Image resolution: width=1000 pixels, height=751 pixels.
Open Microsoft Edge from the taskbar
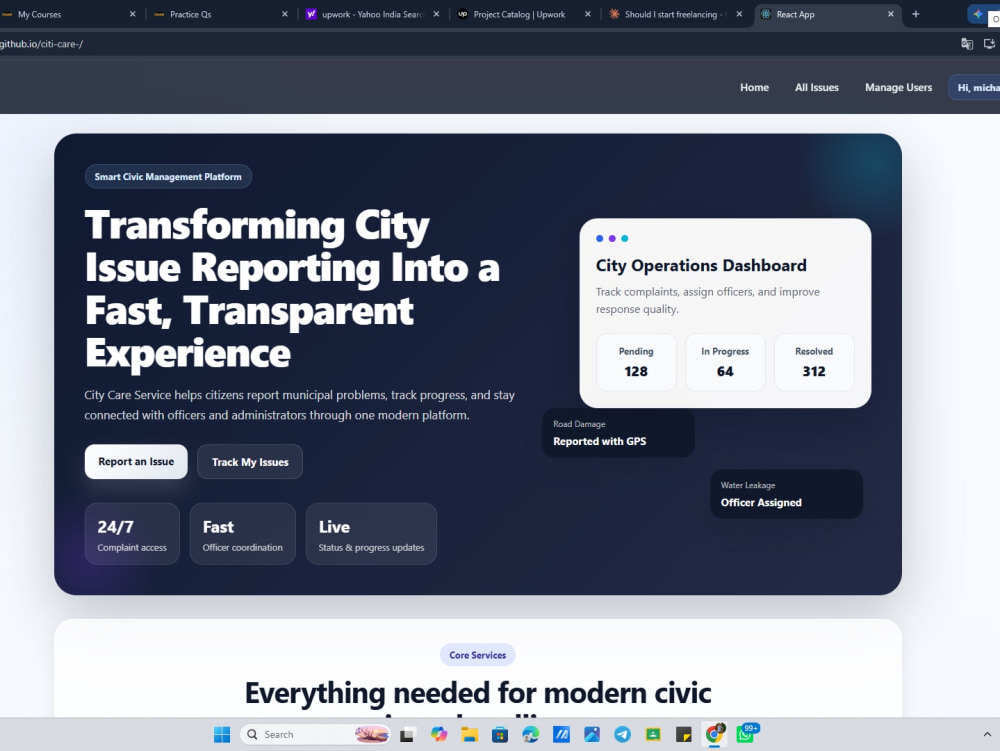(531, 734)
